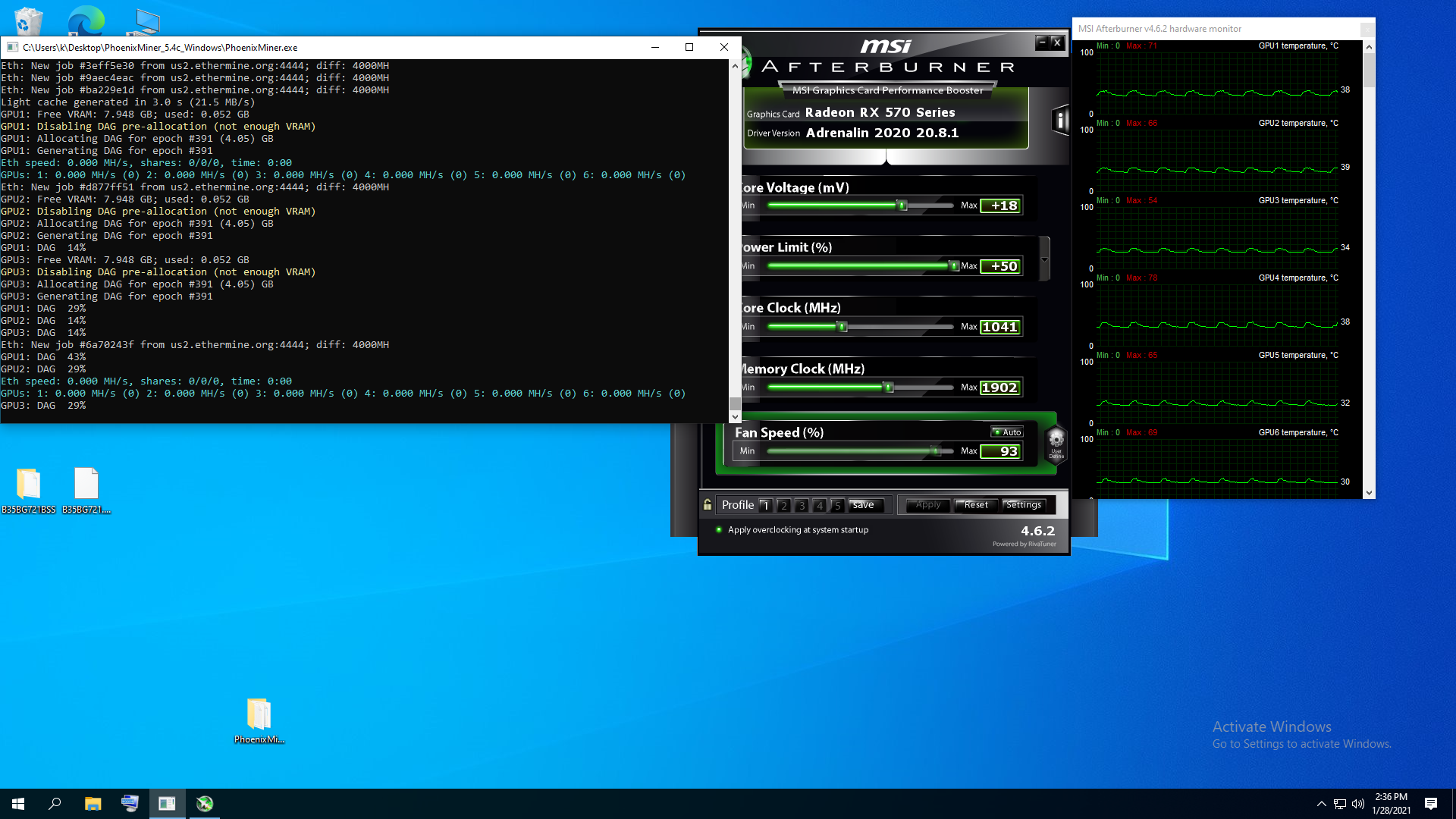
Task: Minimize the MSI Afterburner window
Action: 1042,42
